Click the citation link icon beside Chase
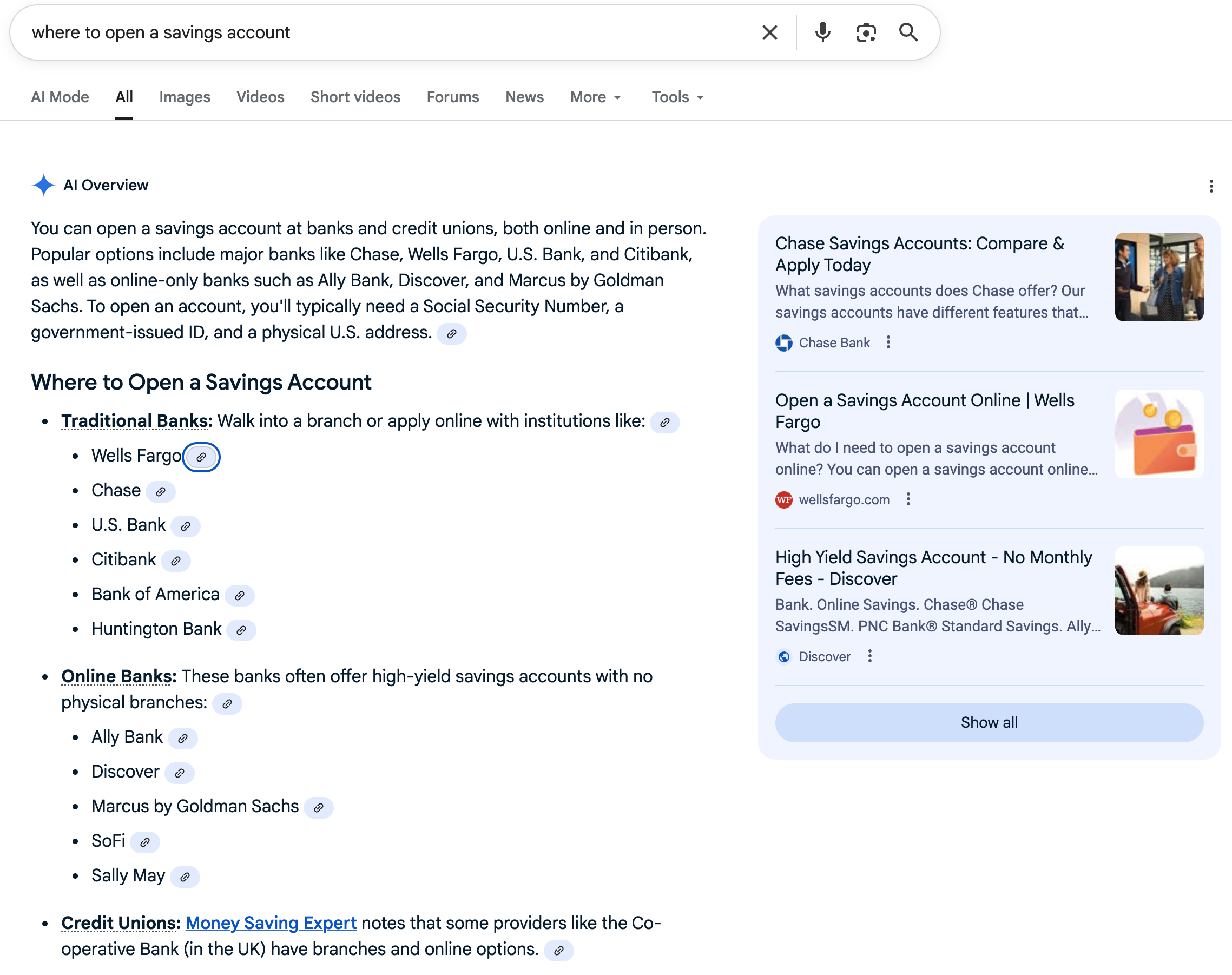This screenshot has width=1232, height=975. point(160,491)
